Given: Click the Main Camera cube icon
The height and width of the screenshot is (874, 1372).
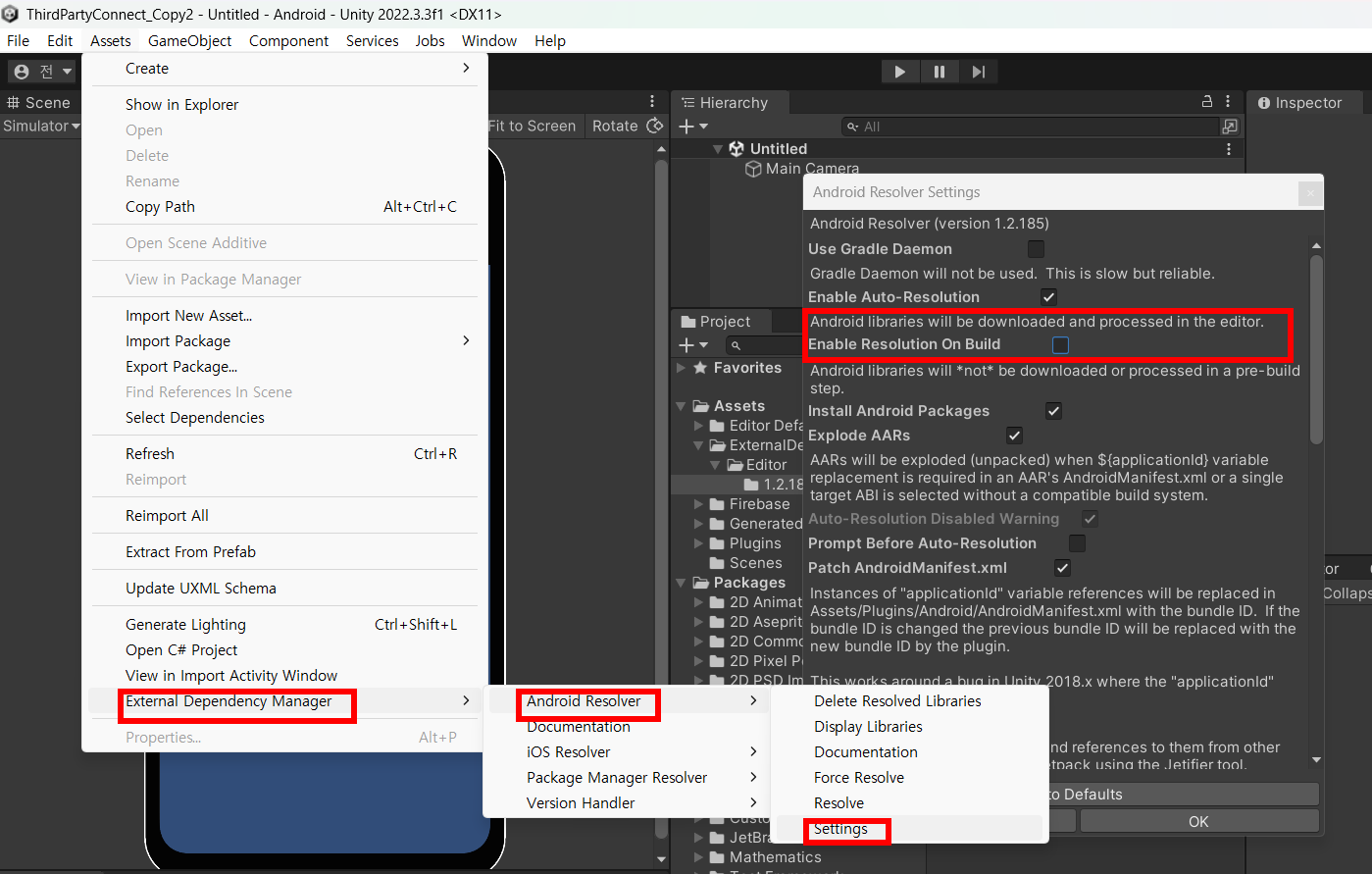Looking at the screenshot, I should (753, 169).
